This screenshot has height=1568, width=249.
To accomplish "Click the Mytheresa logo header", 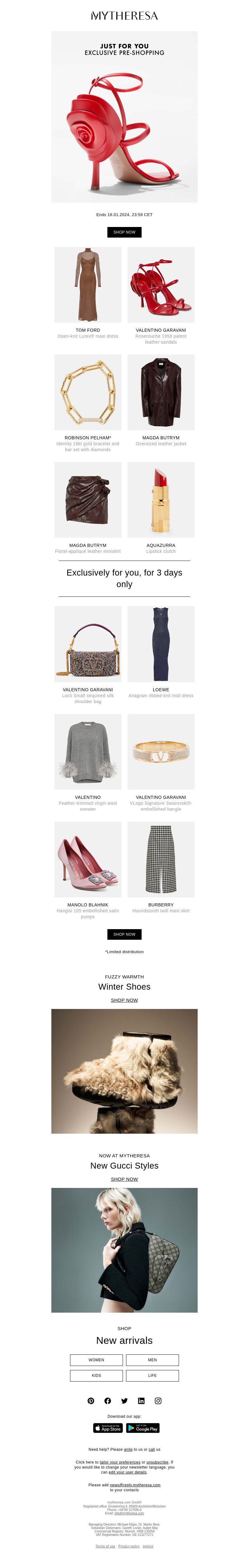I will click(x=125, y=16).
